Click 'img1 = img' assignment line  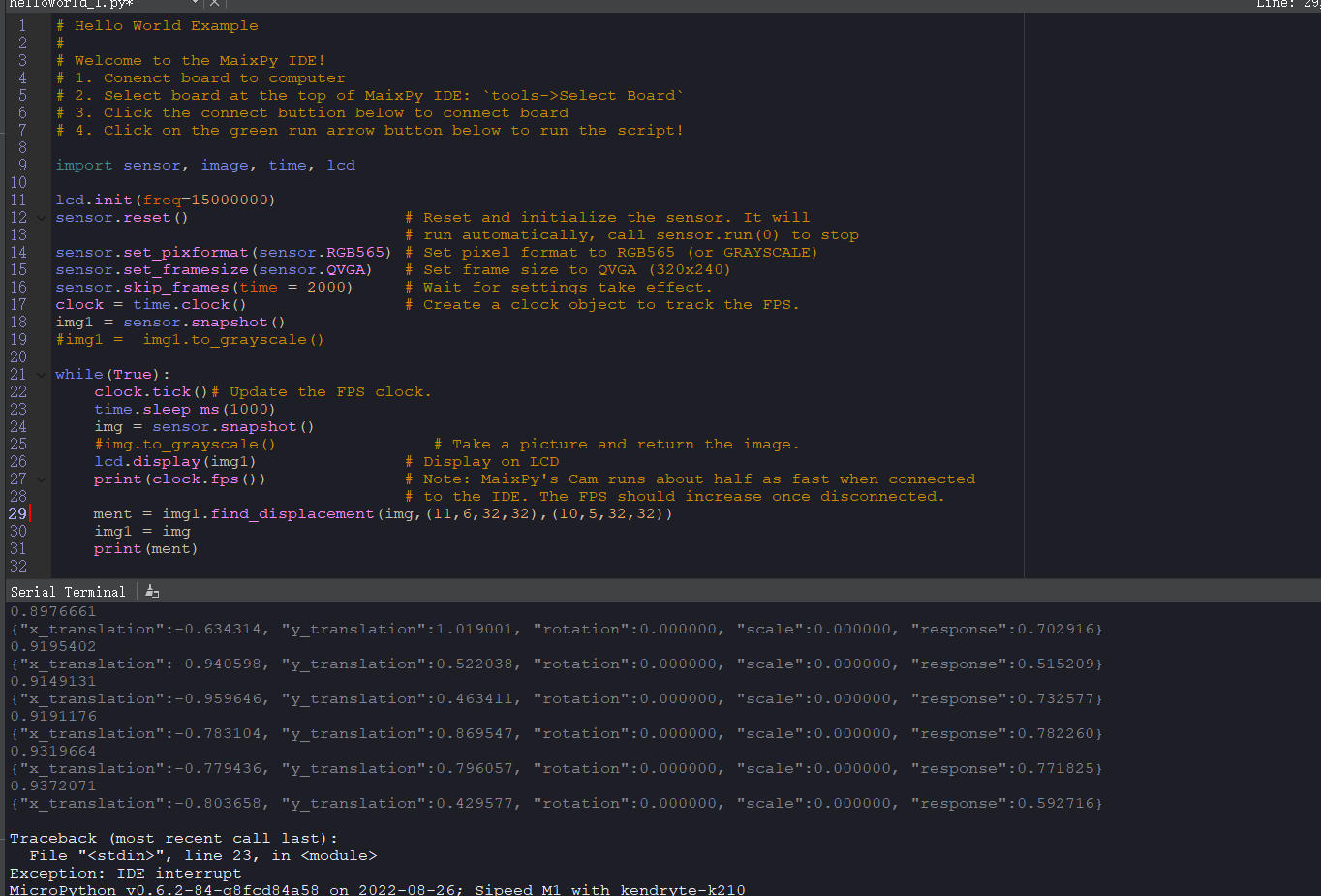[142, 532]
